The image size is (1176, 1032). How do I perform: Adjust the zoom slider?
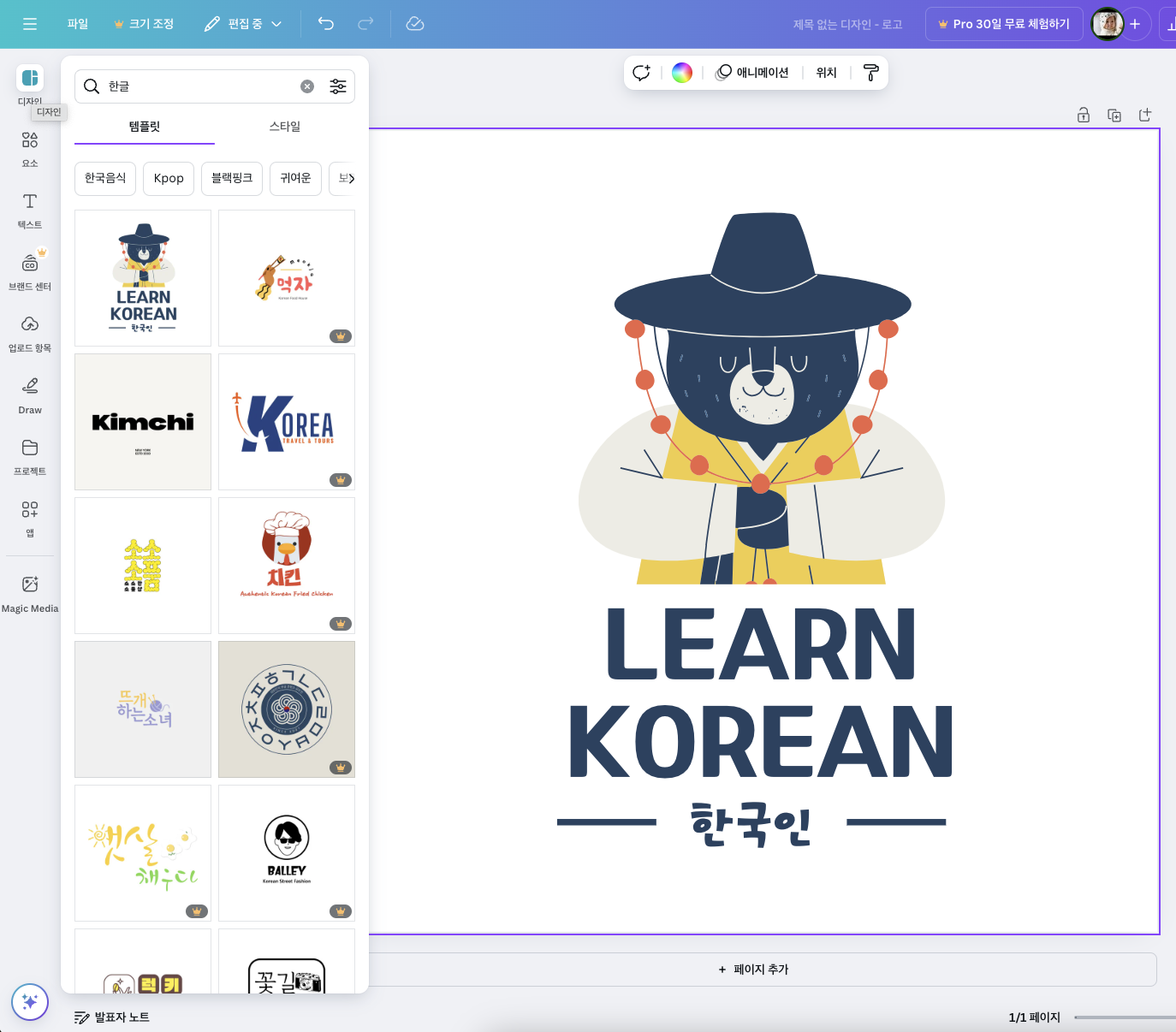click(1125, 1017)
